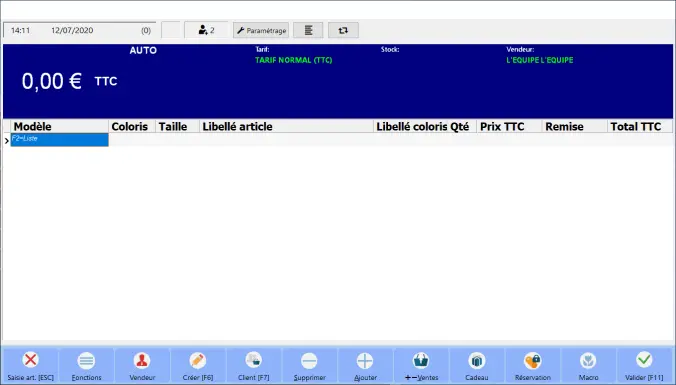Click the Coloris column header
Screen dimensions: 676x385
point(132,126)
